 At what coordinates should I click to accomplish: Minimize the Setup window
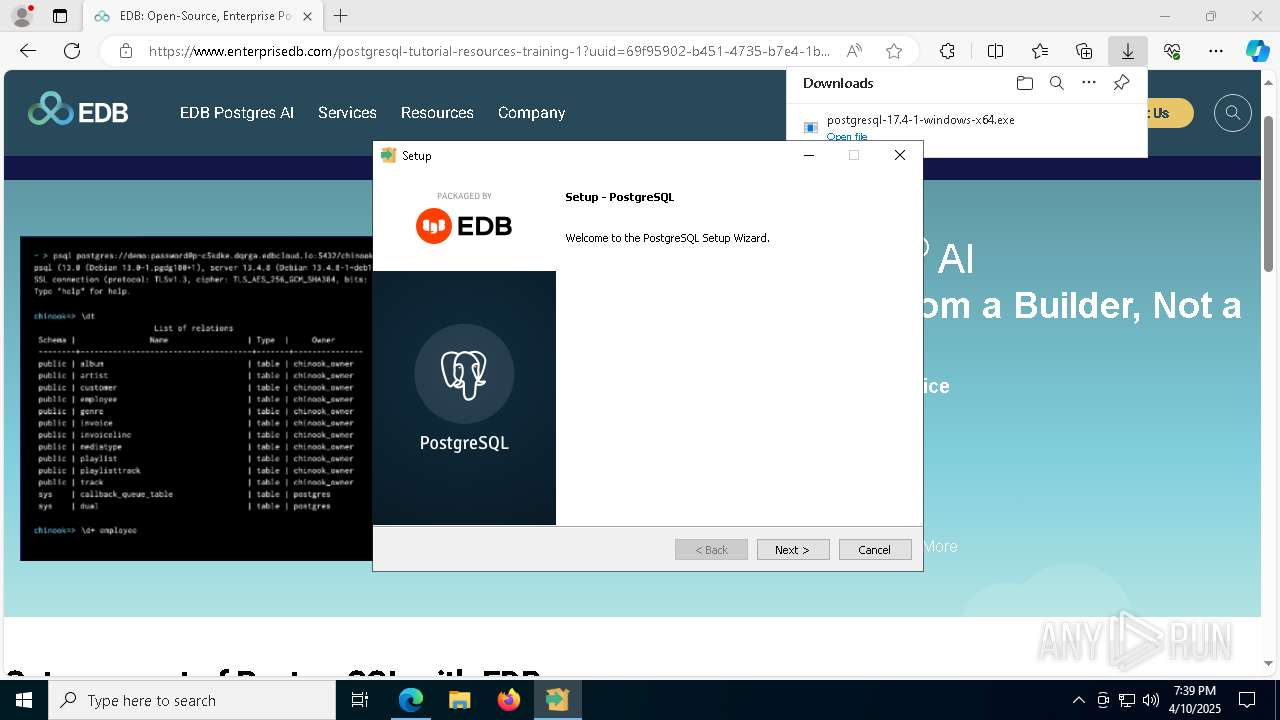[809, 155]
